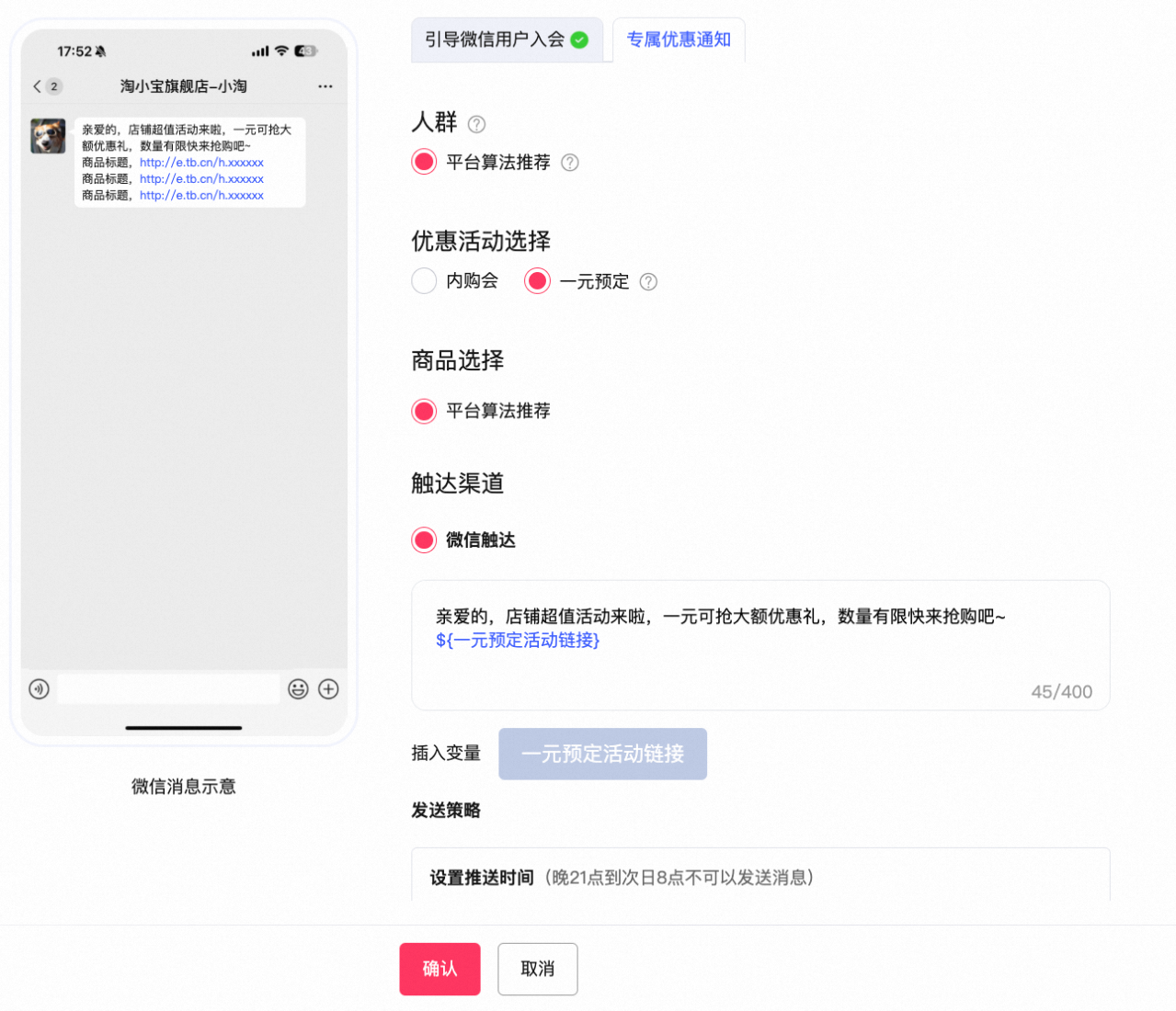Click the back arrow in phone preview
Image resolution: width=1176 pixels, height=1011 pixels.
click(x=37, y=86)
